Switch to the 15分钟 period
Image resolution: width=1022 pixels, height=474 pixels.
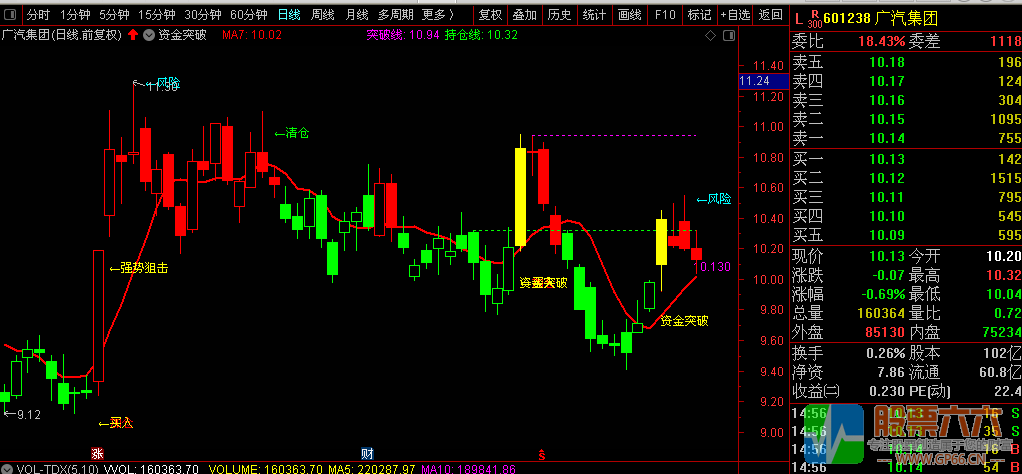click(157, 14)
